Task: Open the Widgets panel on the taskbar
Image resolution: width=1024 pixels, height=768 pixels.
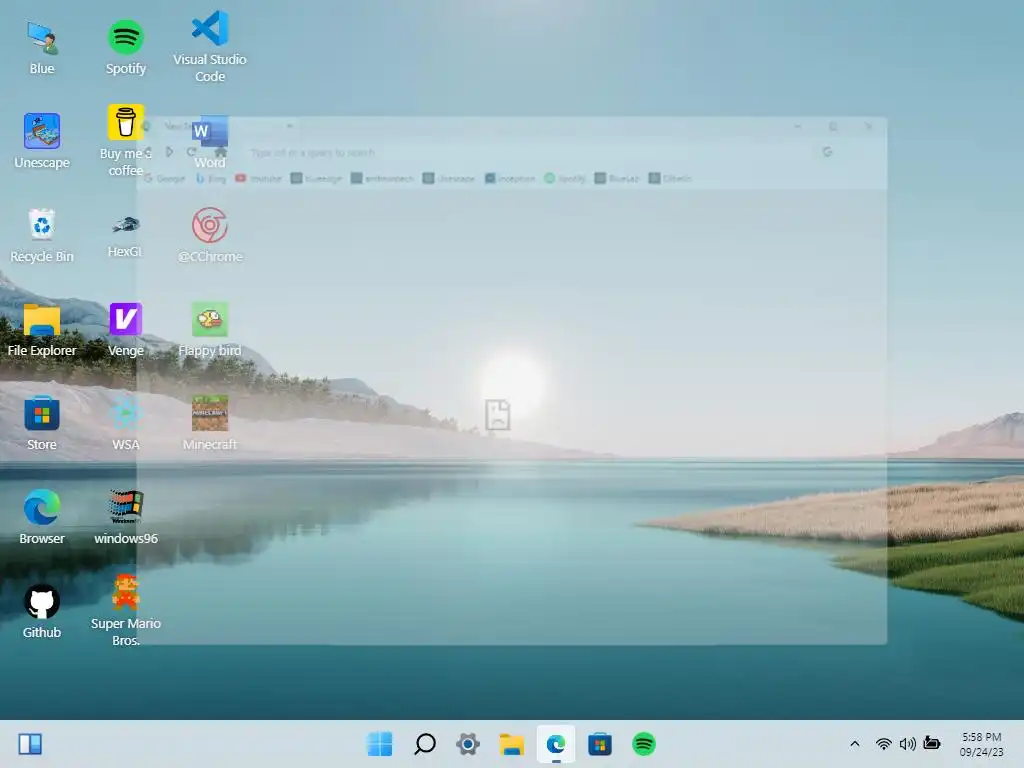Action: click(x=30, y=744)
